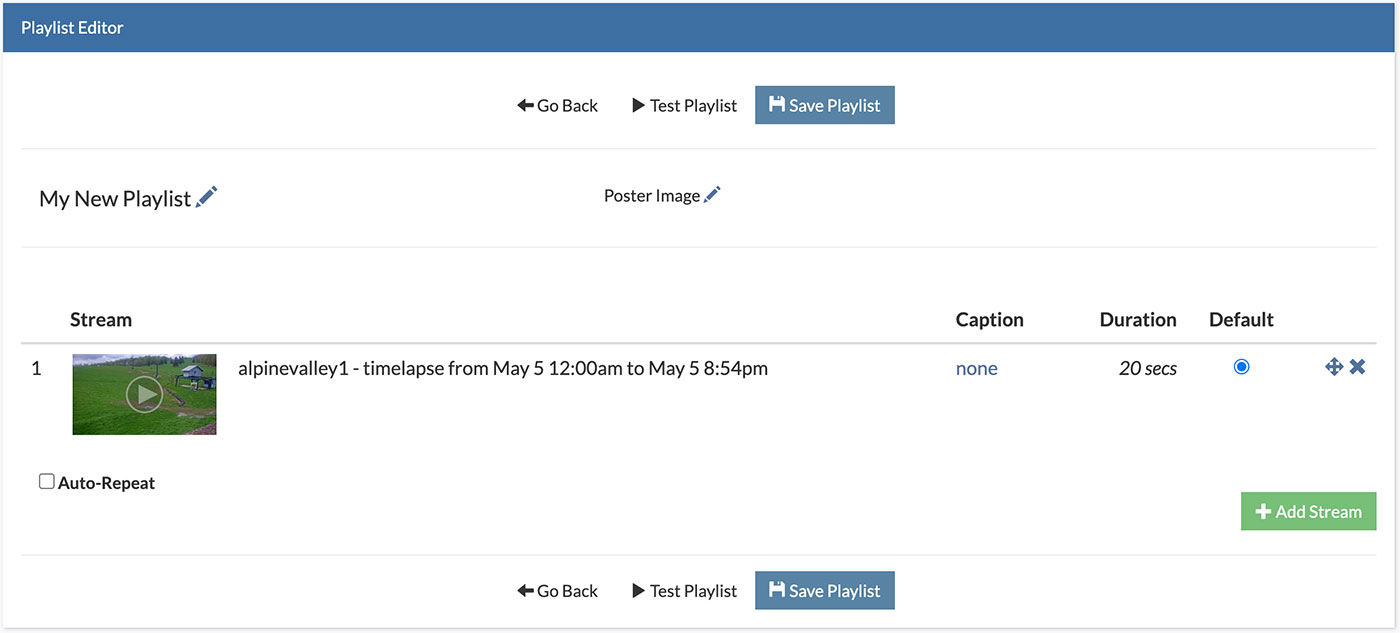1400x633 pixels.
Task: Click the bottom Go Back link
Action: coord(558,590)
